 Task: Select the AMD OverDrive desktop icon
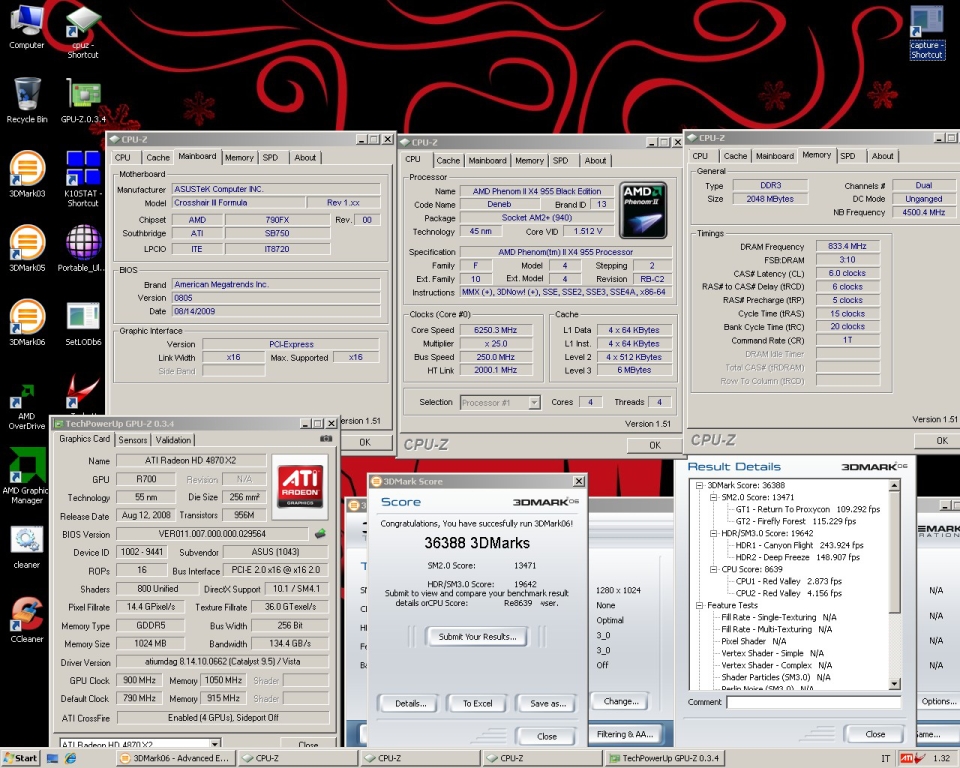27,407
